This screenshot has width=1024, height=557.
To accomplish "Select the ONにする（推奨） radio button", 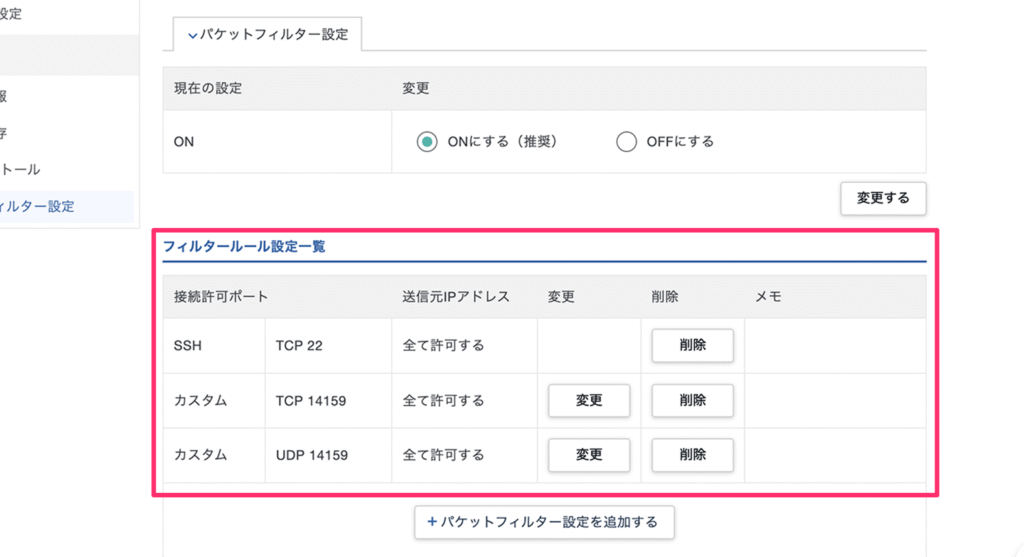I will coord(427,142).
